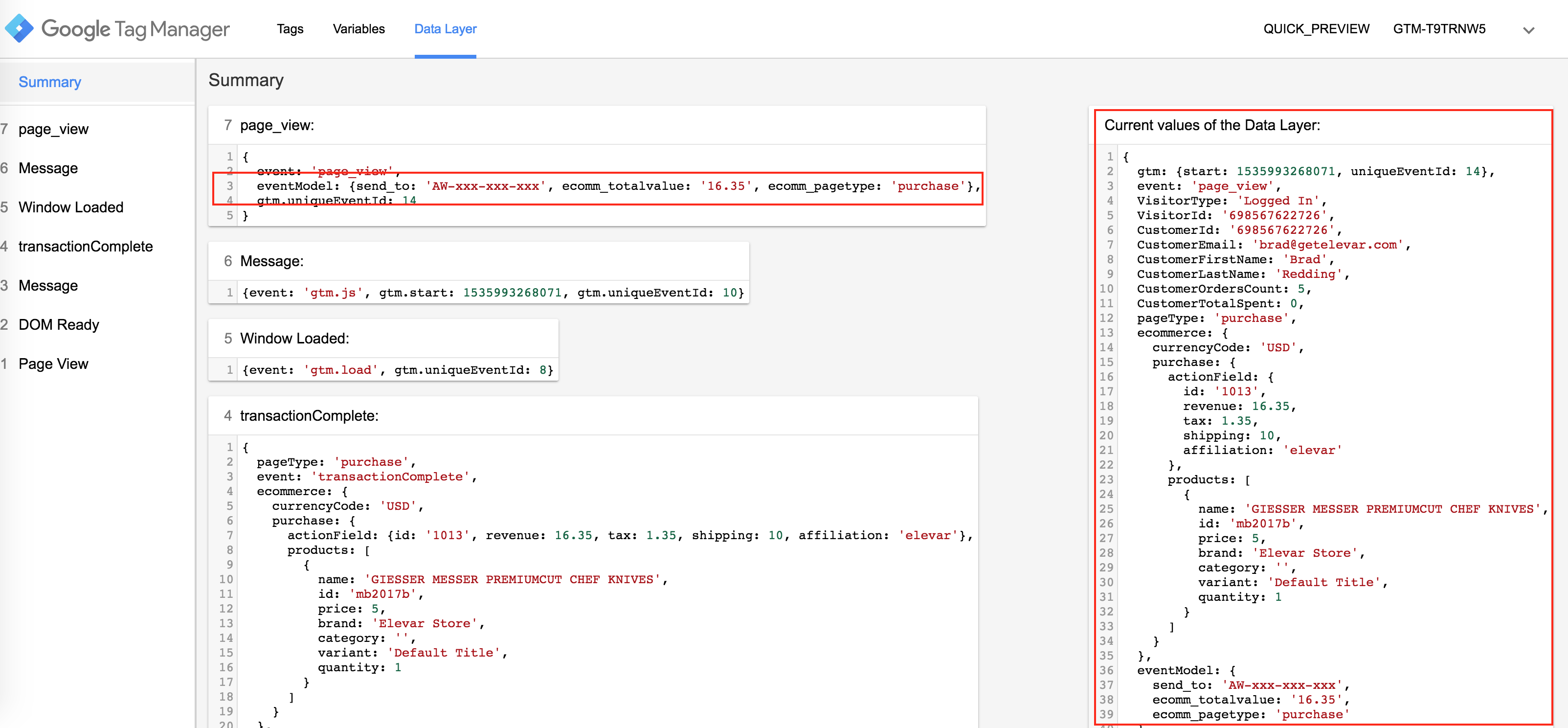The width and height of the screenshot is (1568, 728).
Task: Click "CustomerLastName: 'Redding'" line
Action: tap(1243, 274)
